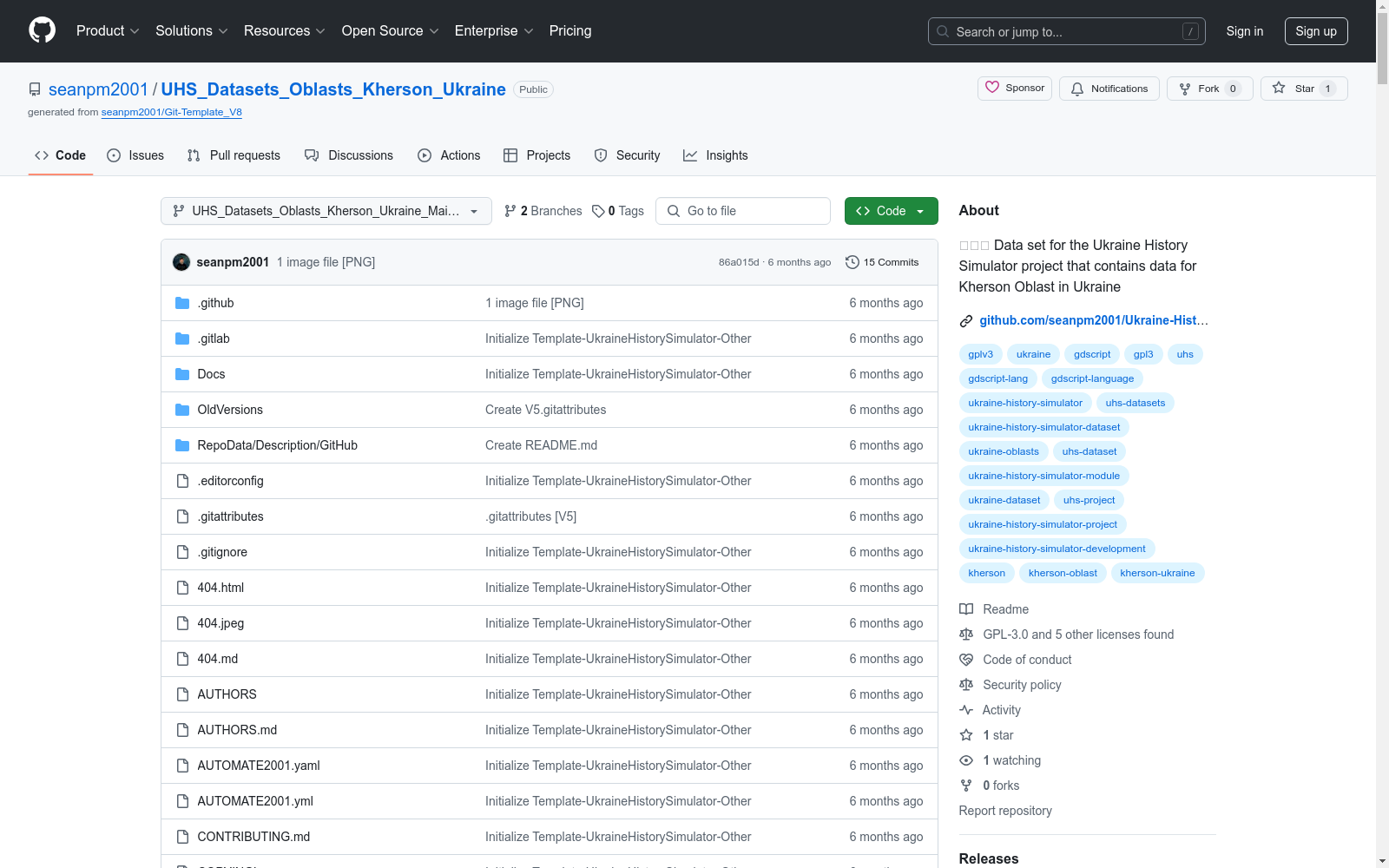Click the repository icon beside seanpm2001
This screenshot has height=868, width=1389.
tap(35, 89)
